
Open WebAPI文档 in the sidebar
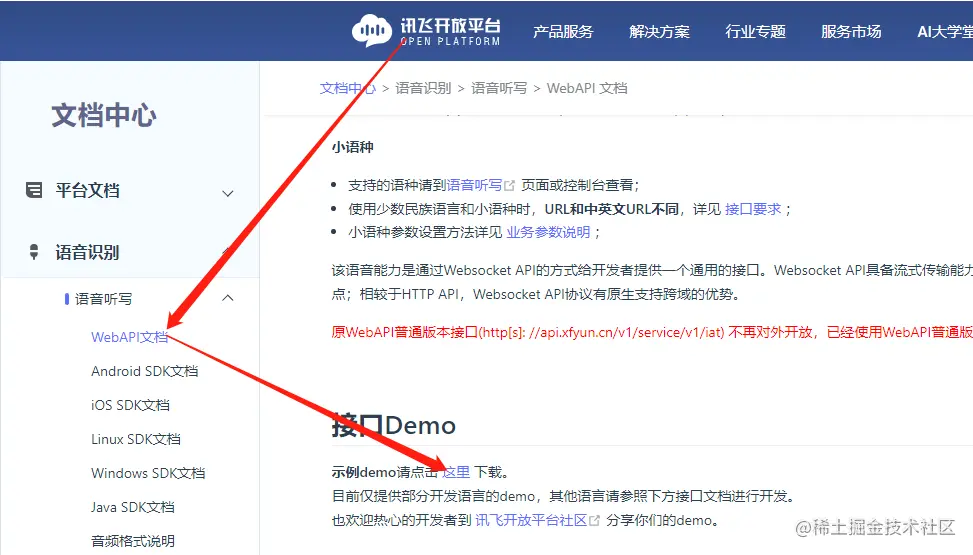coord(130,337)
